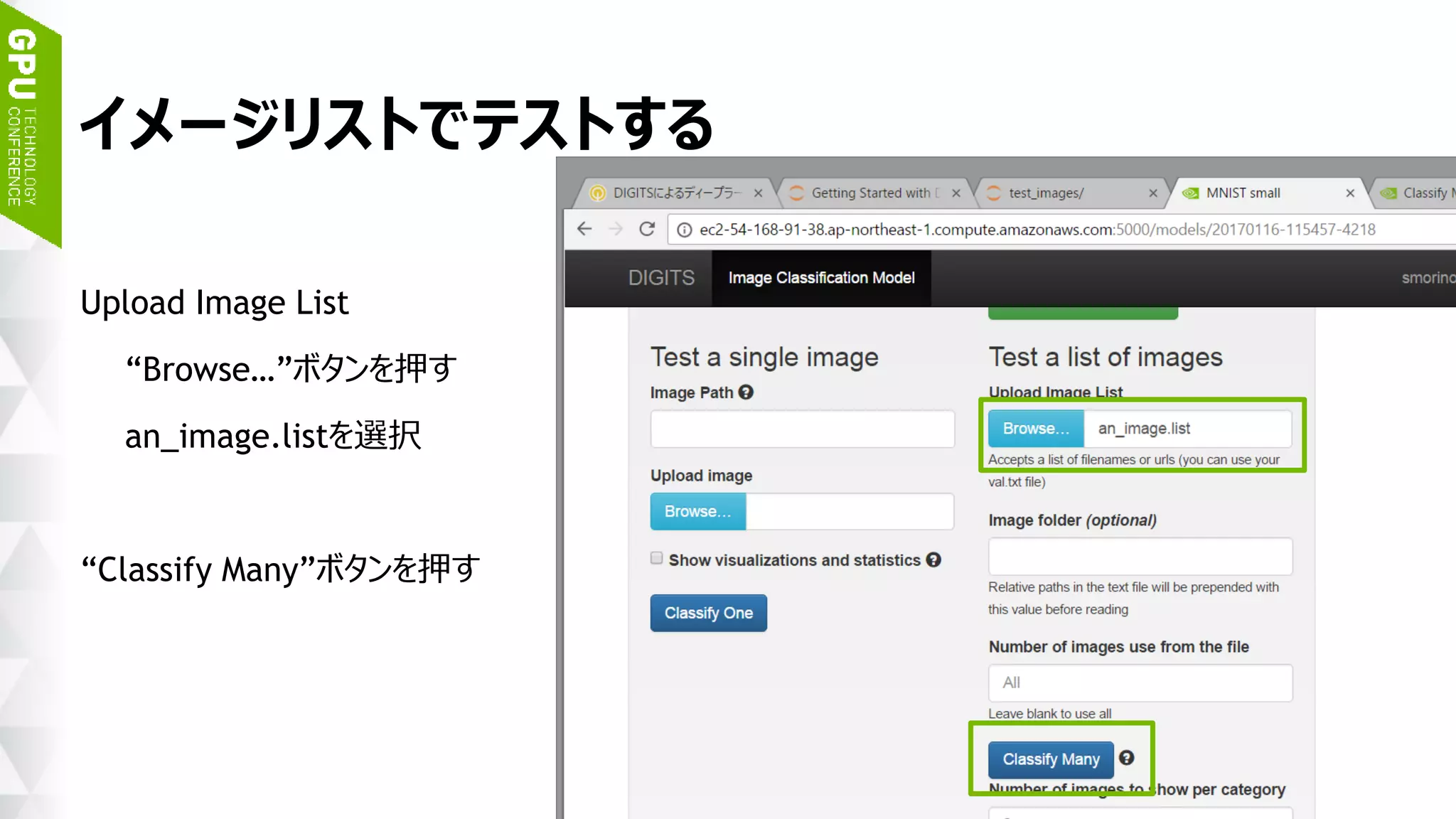Reload the page with refresh icon

point(647,229)
